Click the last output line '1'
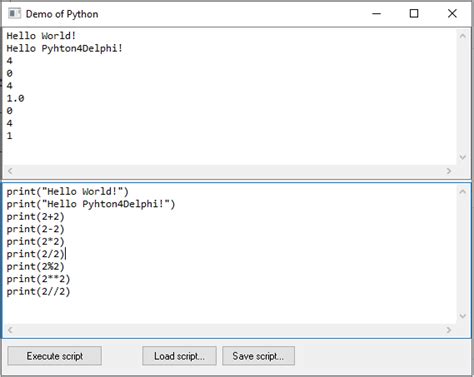This screenshot has height=377, width=474. pos(9,136)
